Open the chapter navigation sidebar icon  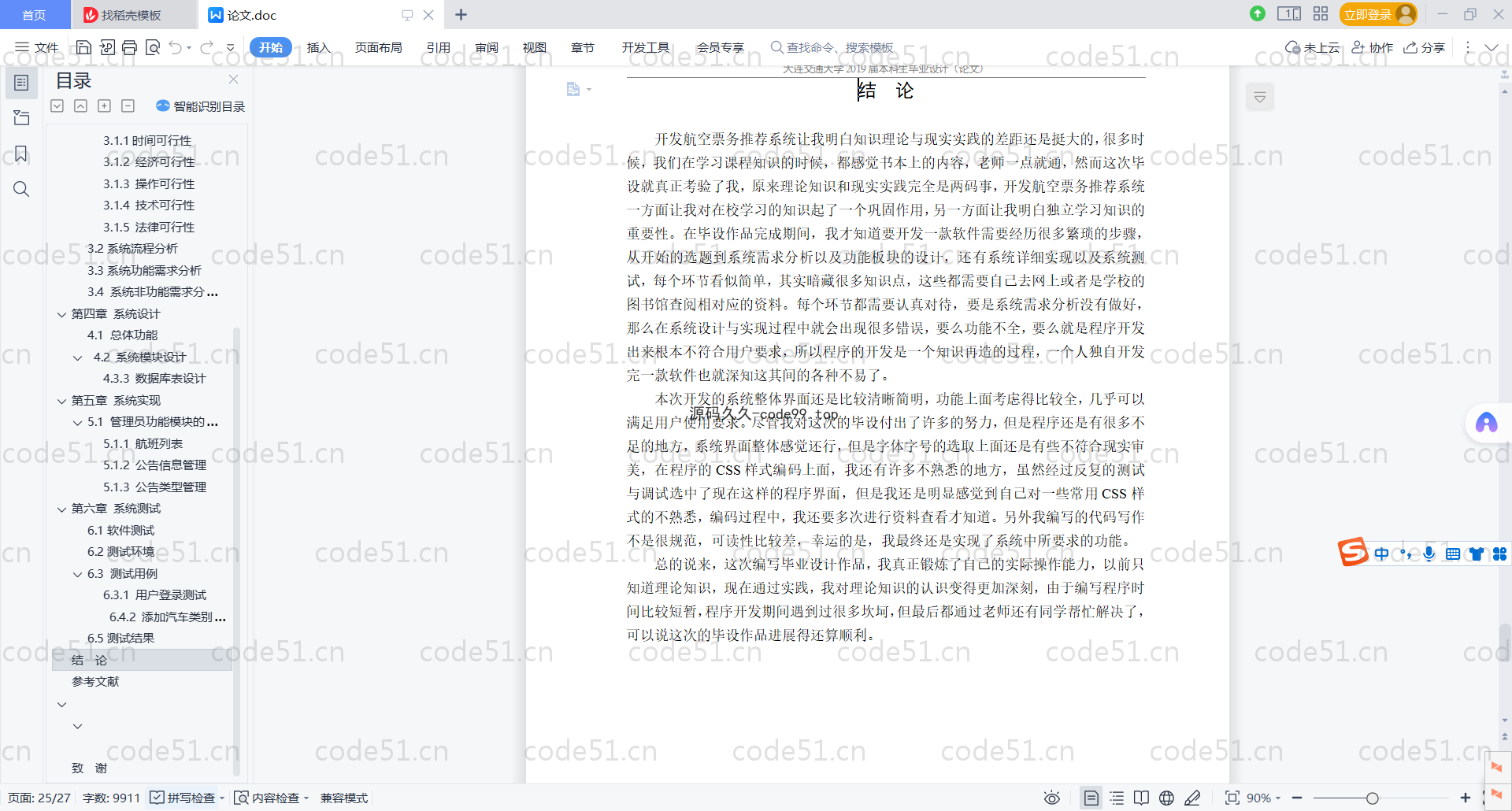pyautogui.click(x=21, y=118)
